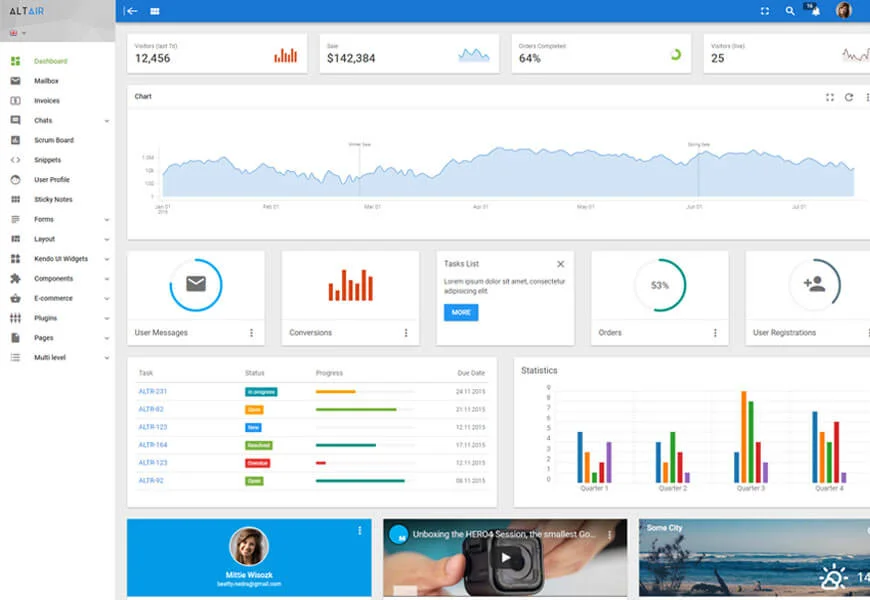
Task: Go to Invoices in the sidebar
Action: [47, 101]
